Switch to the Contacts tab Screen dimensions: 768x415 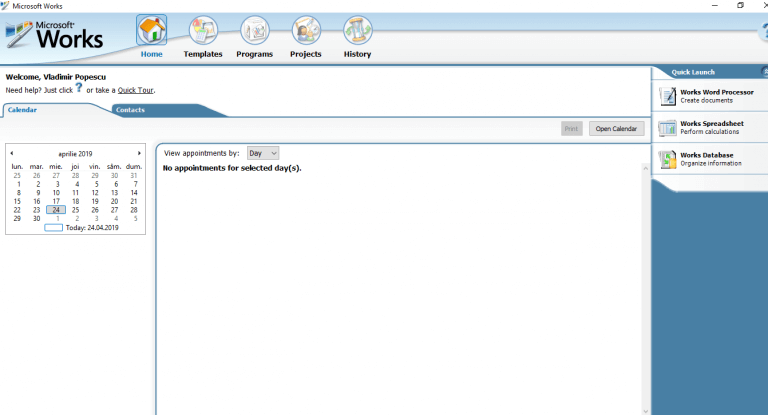[x=130, y=110]
